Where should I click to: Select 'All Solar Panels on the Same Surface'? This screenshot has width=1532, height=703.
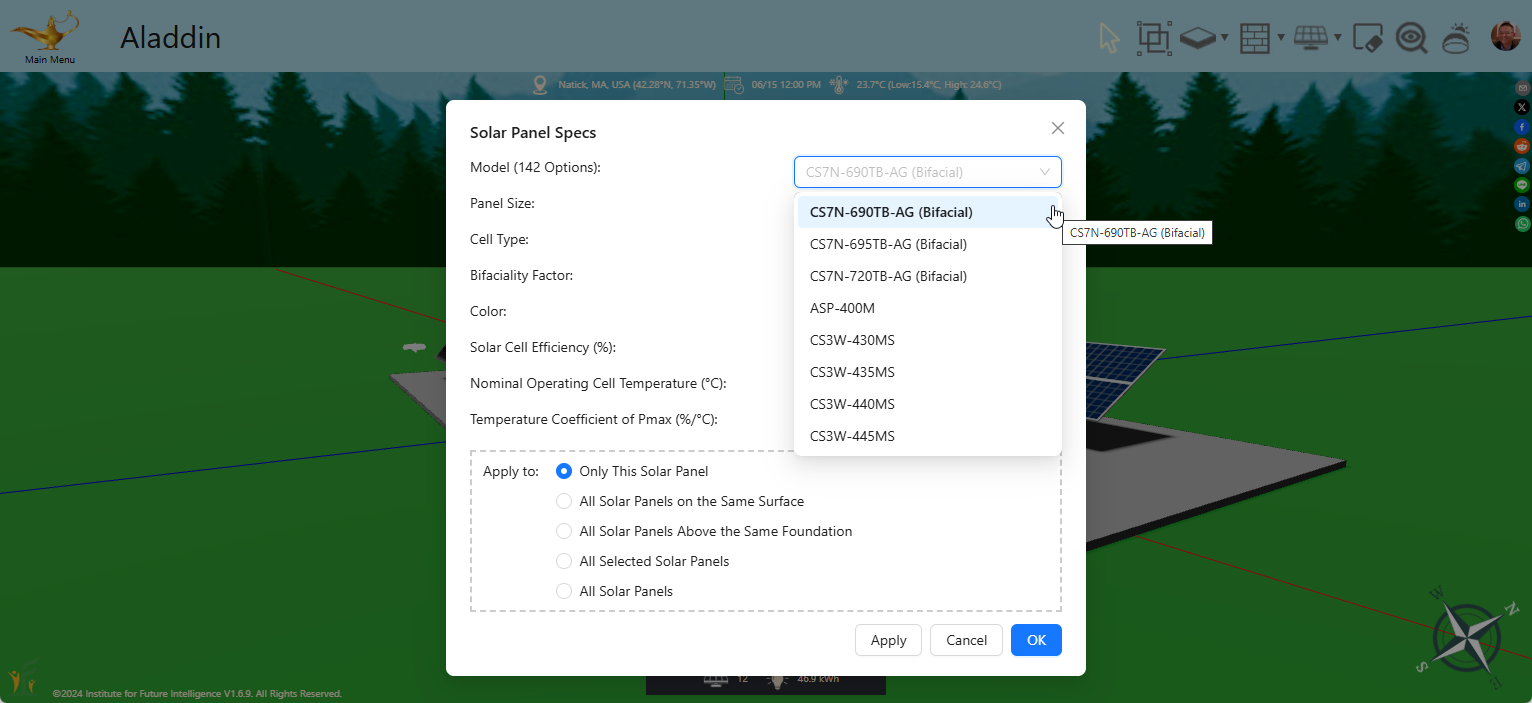click(x=564, y=501)
